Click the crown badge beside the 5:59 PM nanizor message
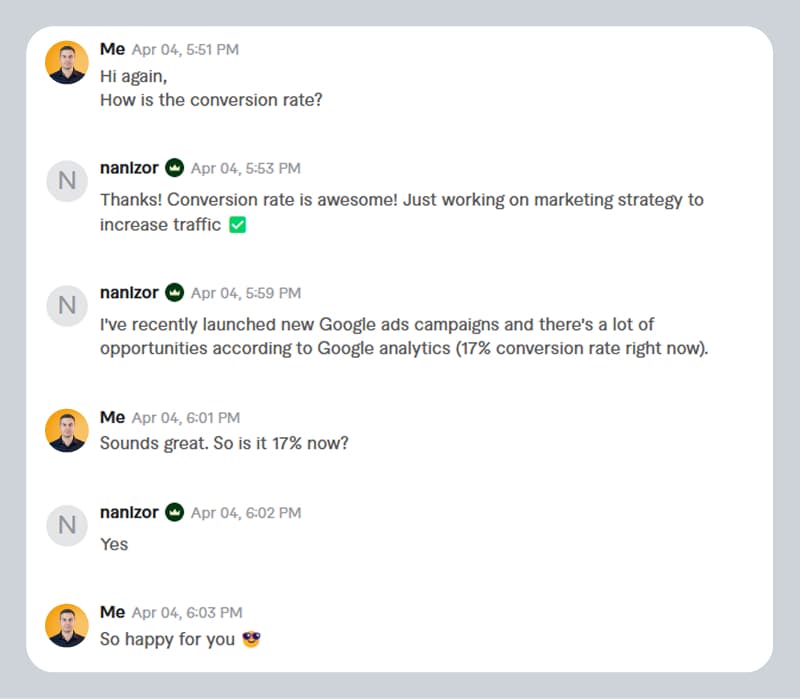The height and width of the screenshot is (699, 800). pyautogui.click(x=175, y=293)
